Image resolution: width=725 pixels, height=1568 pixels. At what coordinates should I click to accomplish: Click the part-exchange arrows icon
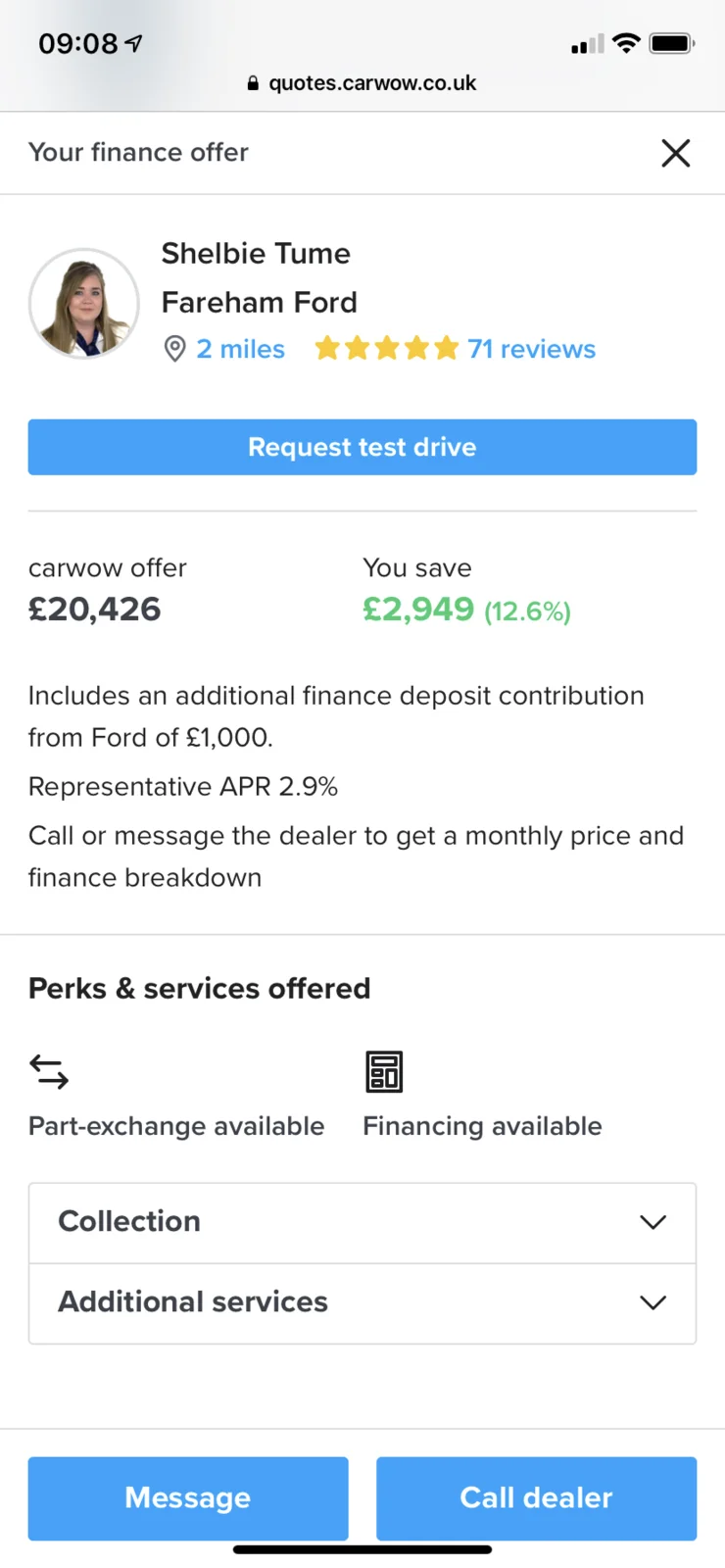coord(49,1072)
